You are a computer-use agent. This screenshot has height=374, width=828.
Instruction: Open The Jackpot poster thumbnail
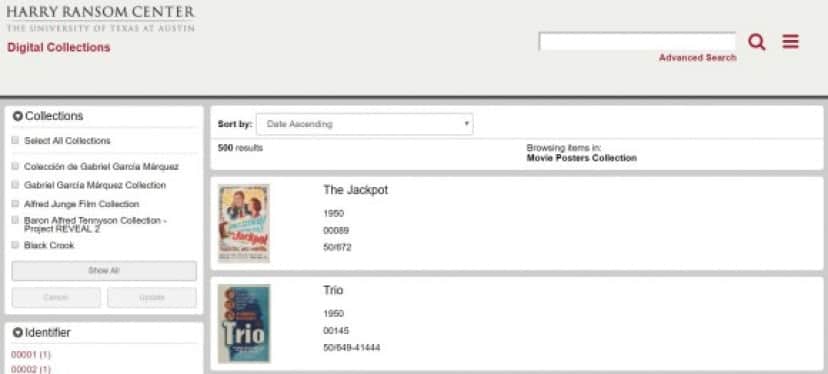[244, 223]
